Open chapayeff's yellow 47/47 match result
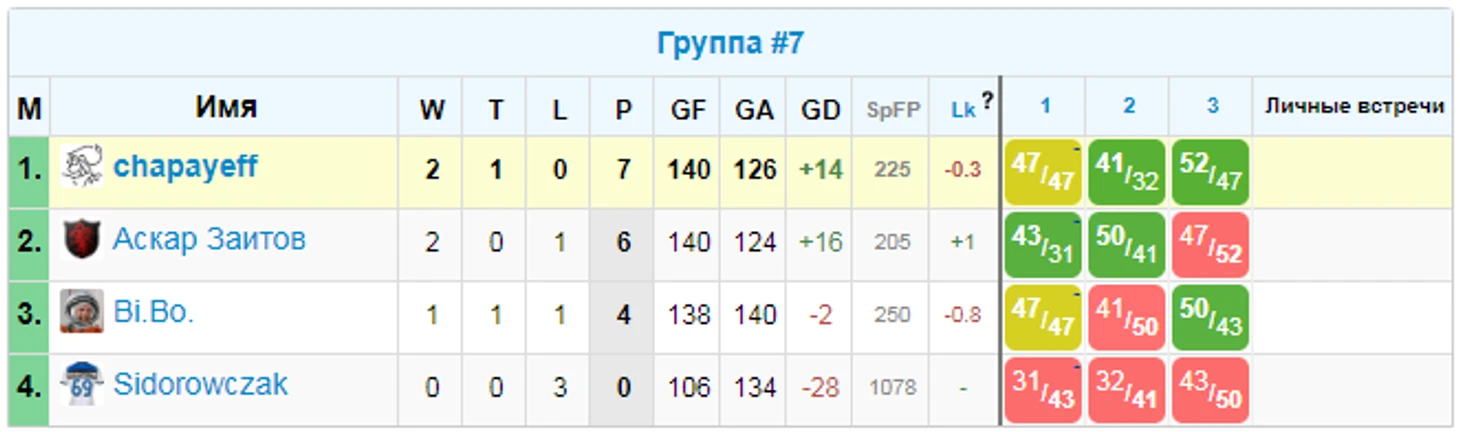The height and width of the screenshot is (432, 1460). tap(1043, 172)
